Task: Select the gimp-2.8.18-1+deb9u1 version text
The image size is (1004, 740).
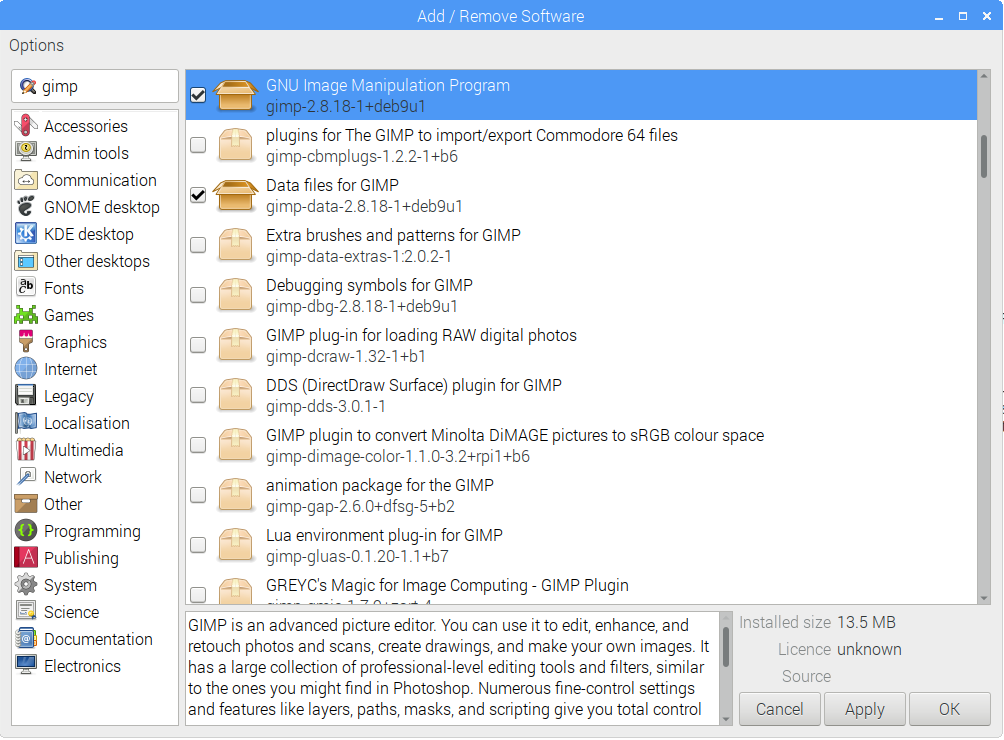Action: (346, 106)
